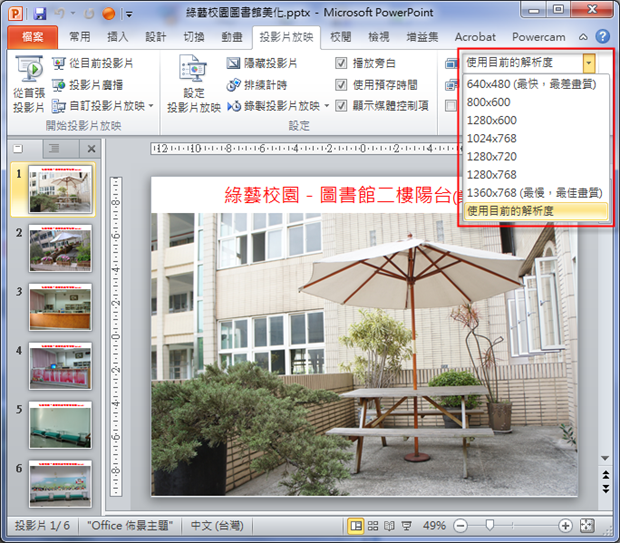Minimize the ribbon with caret icon
This screenshot has width=620, height=543.
pyautogui.click(x=583, y=37)
